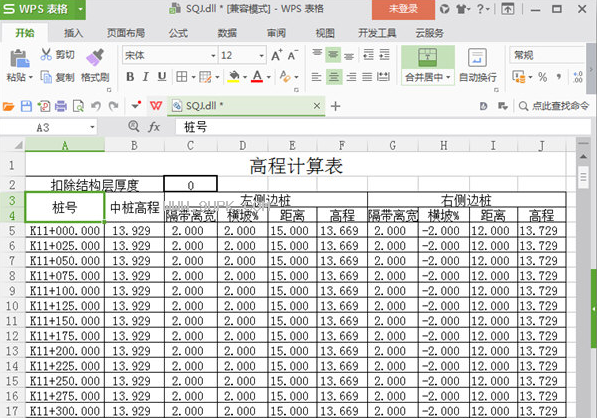Switch to the 公式 tab
Screen dimensions: 597x418
coord(178,33)
